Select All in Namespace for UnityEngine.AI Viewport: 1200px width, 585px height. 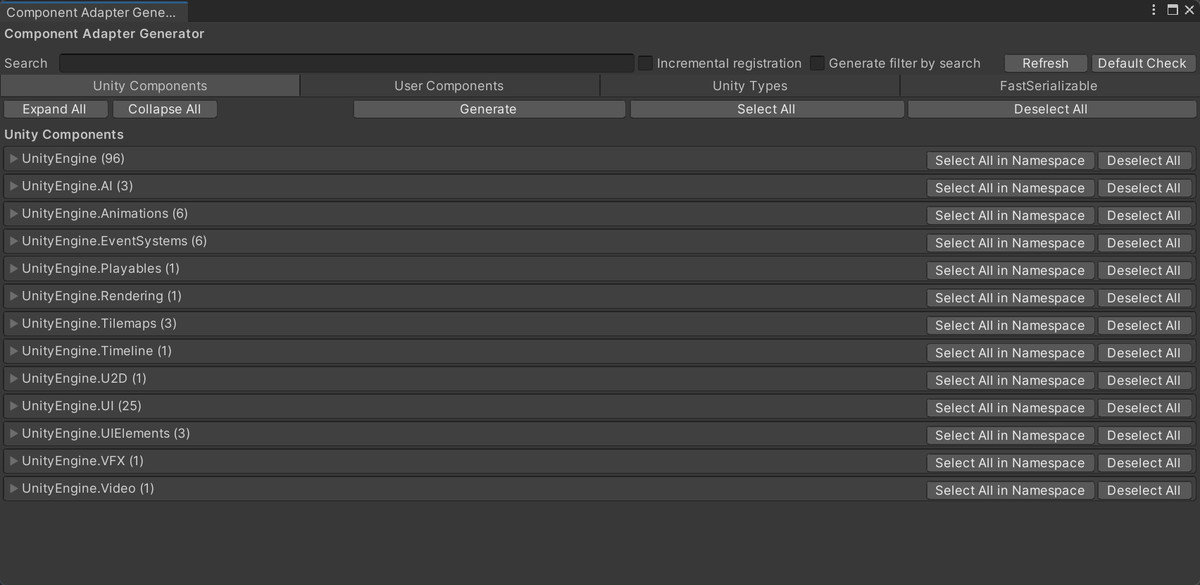[x=1010, y=188]
